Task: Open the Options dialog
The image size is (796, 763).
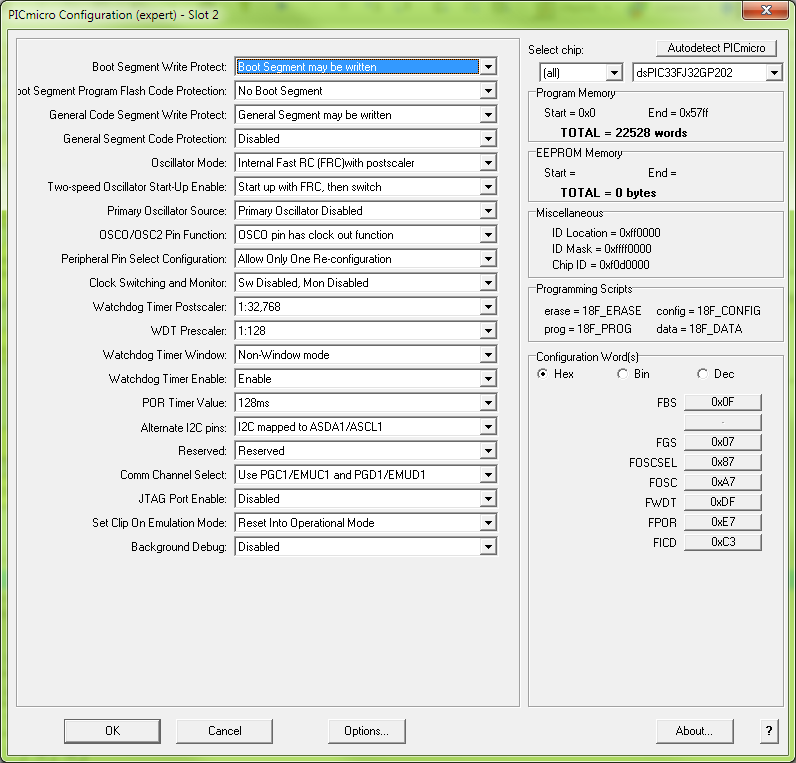Action: 367,731
